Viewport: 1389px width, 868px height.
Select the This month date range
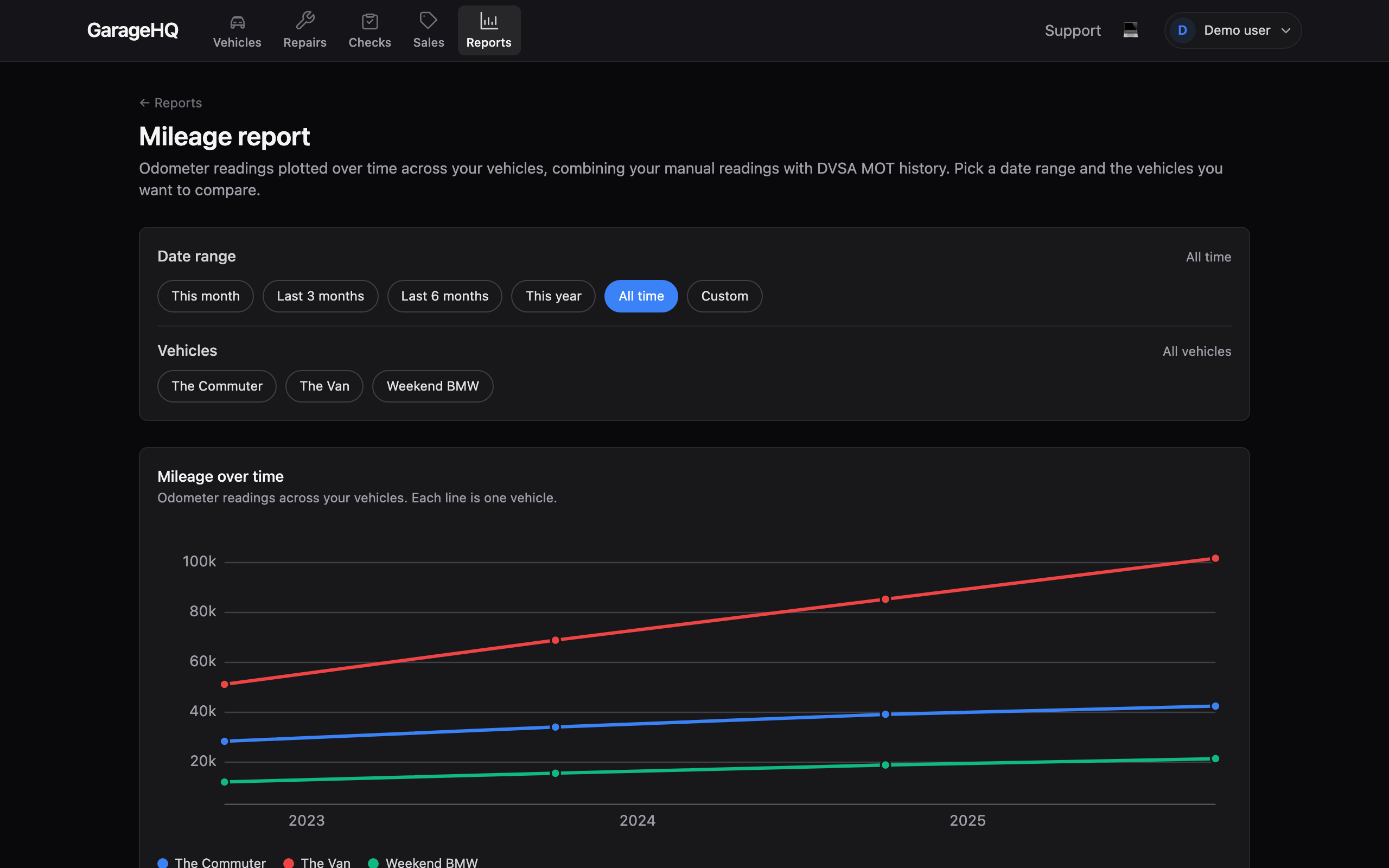point(206,296)
